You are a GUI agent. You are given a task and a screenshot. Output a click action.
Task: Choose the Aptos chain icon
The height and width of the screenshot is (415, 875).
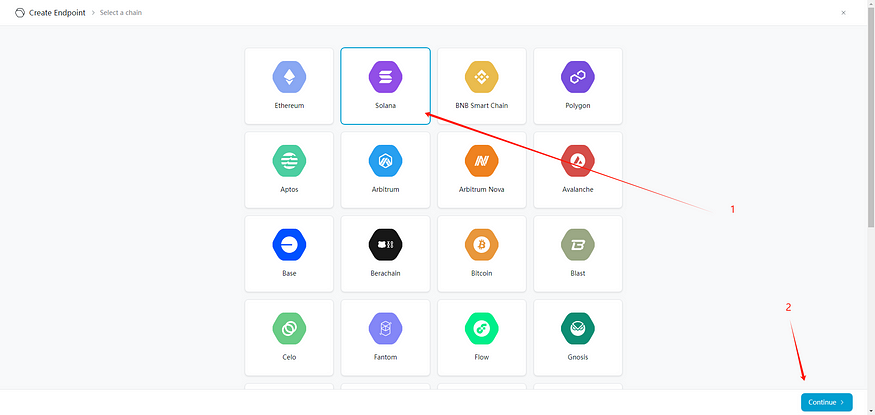289,161
